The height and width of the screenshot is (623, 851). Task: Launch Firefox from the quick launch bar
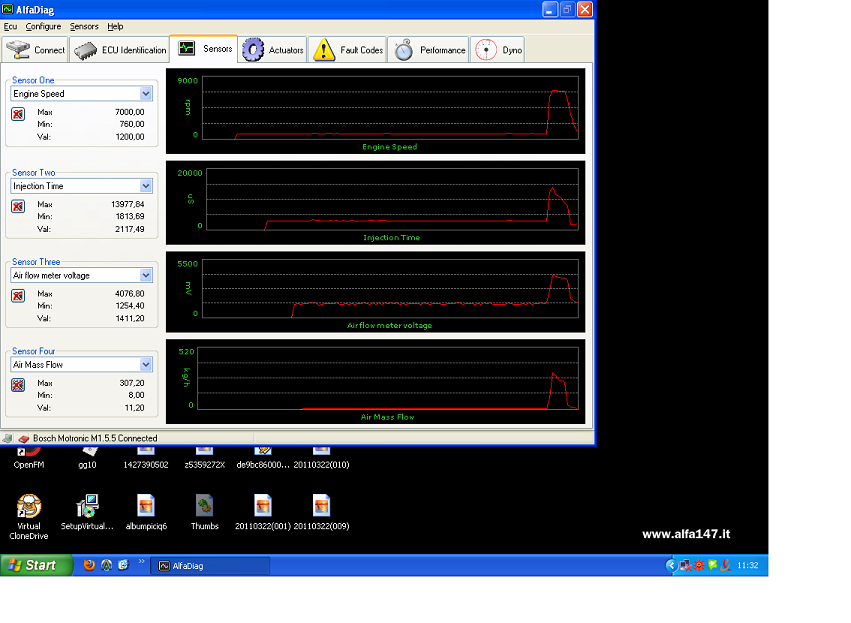(x=89, y=565)
